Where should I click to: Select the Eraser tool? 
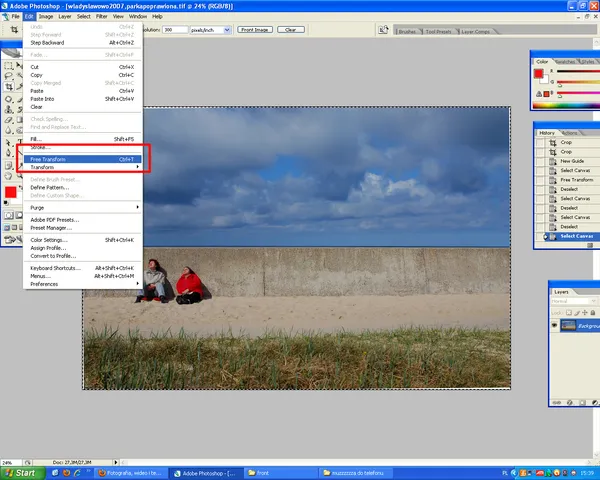tap(8, 120)
